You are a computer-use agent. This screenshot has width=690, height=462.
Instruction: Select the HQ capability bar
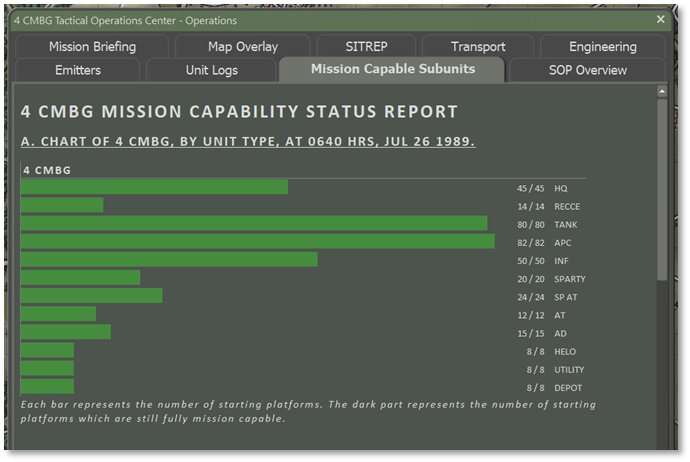tap(154, 188)
